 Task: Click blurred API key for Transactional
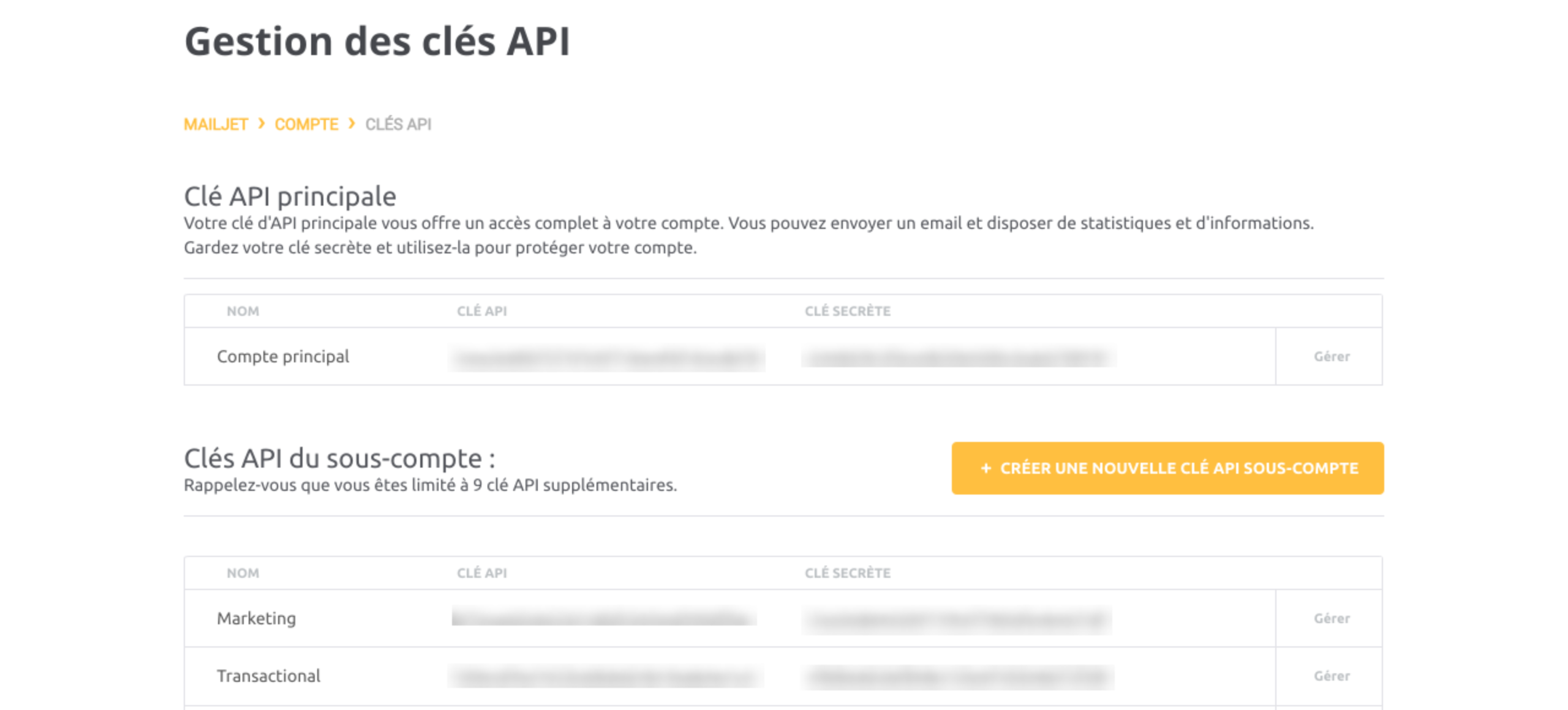pos(605,677)
